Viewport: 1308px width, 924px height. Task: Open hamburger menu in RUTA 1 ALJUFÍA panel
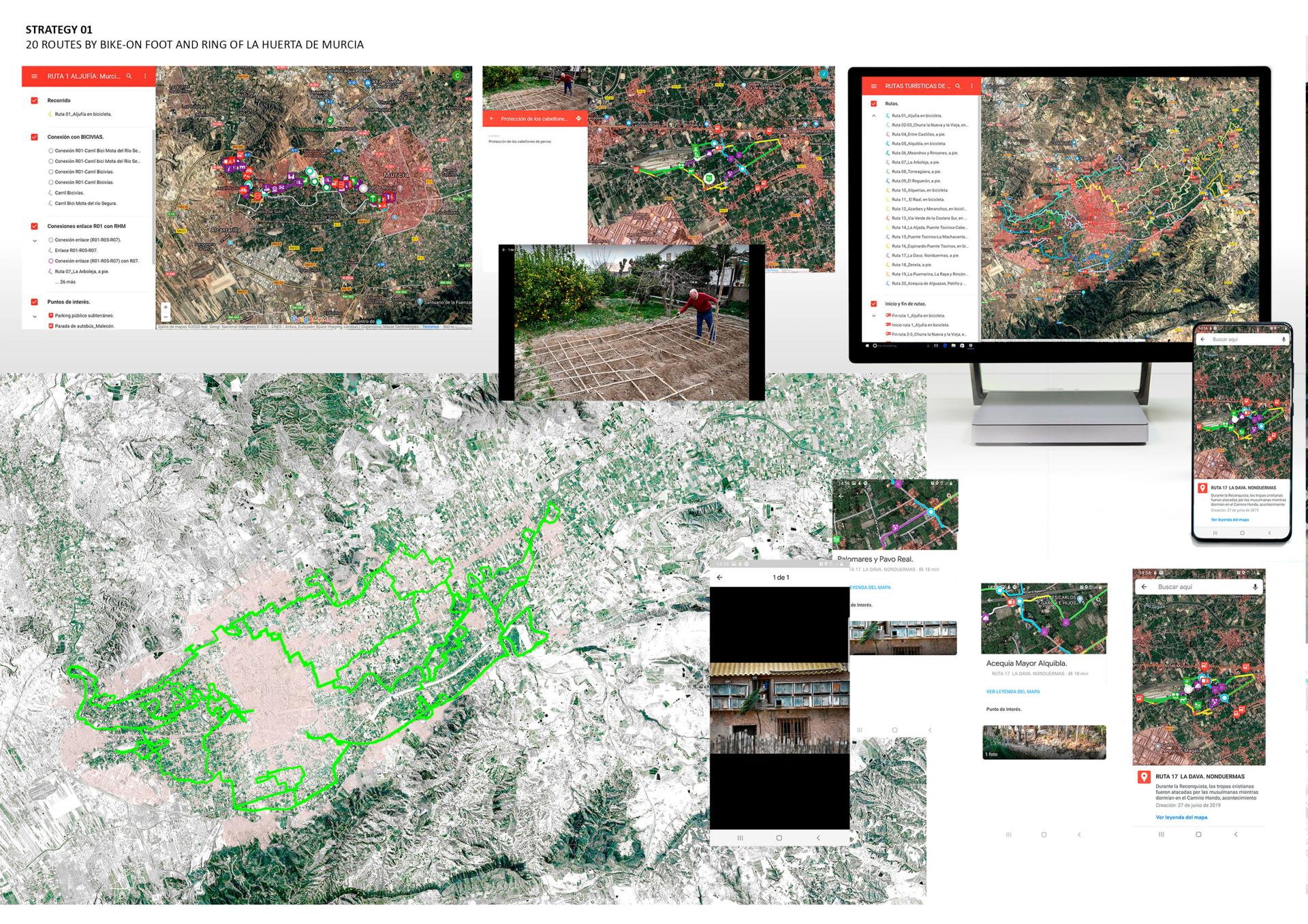(35, 76)
